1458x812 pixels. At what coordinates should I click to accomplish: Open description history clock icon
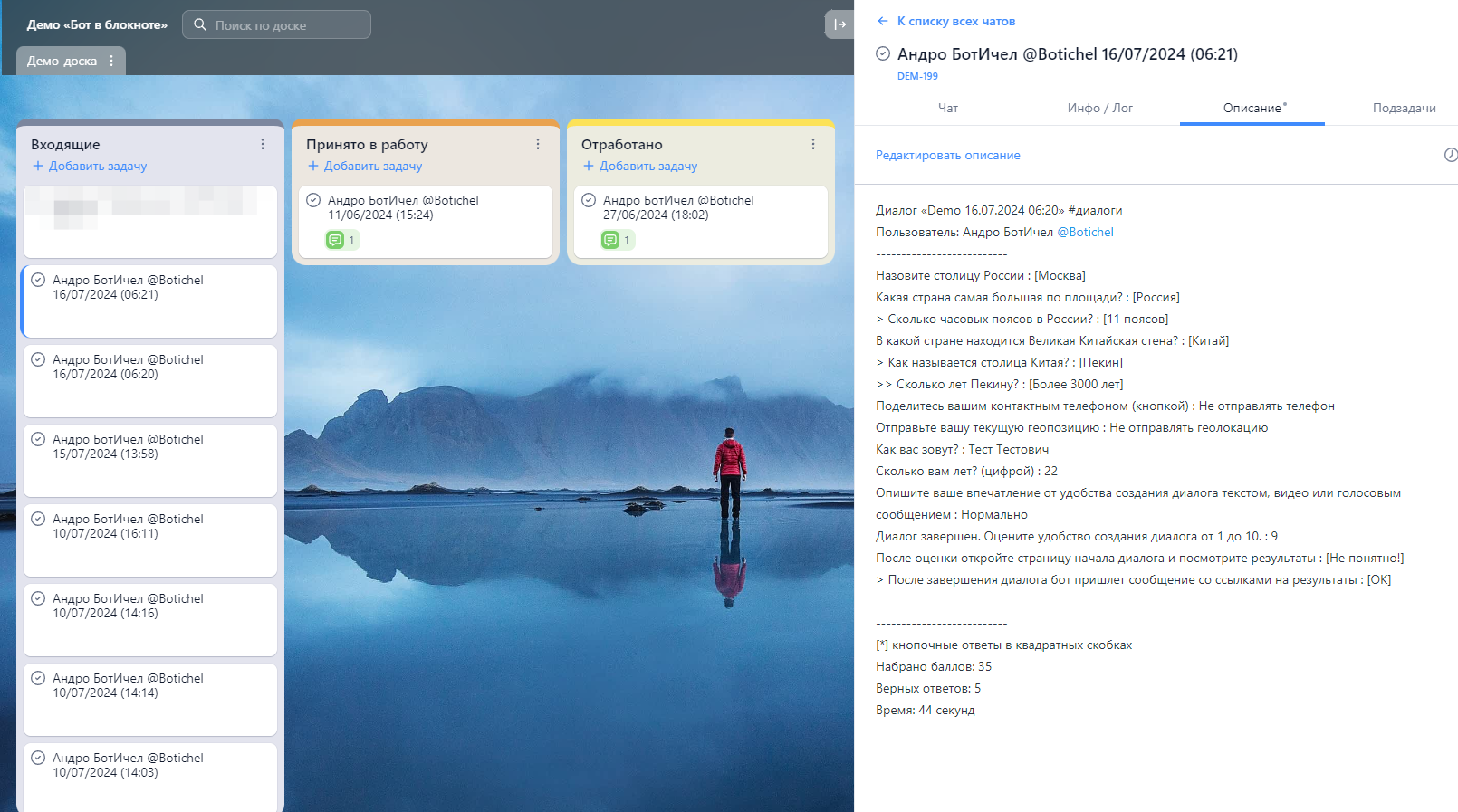1451,155
